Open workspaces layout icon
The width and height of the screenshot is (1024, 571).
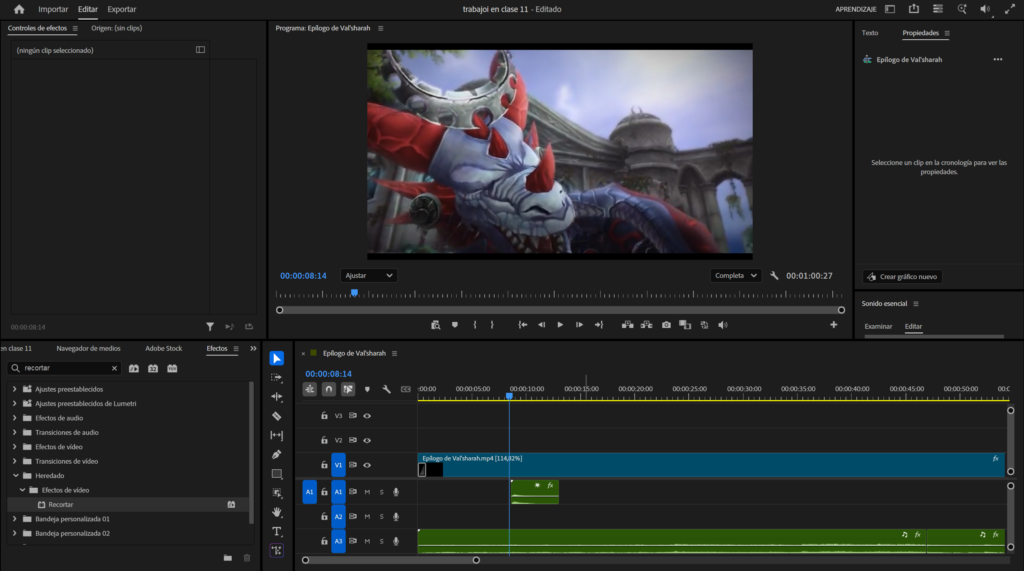pos(890,9)
